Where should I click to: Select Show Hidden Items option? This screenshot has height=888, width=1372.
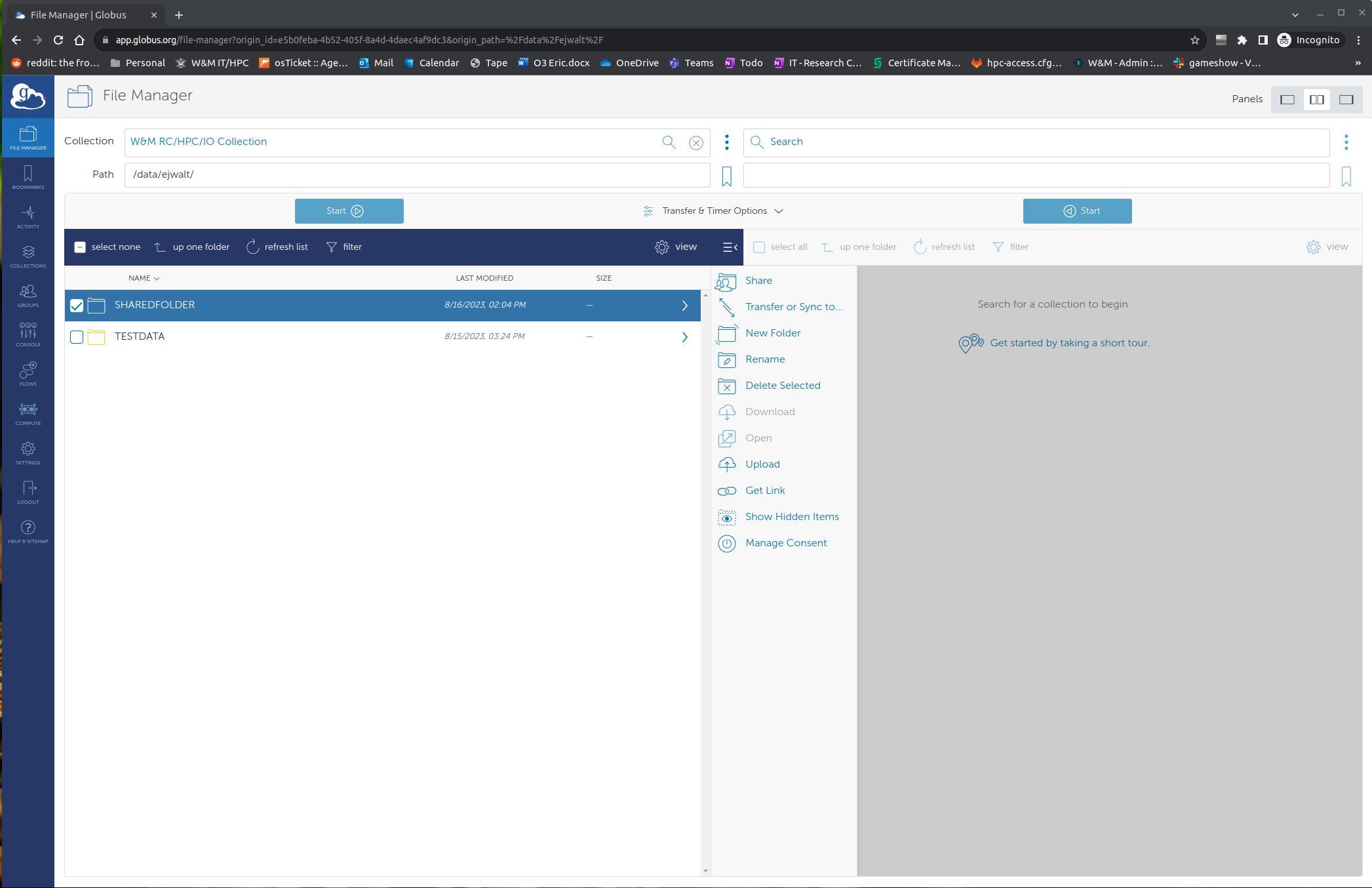point(791,517)
